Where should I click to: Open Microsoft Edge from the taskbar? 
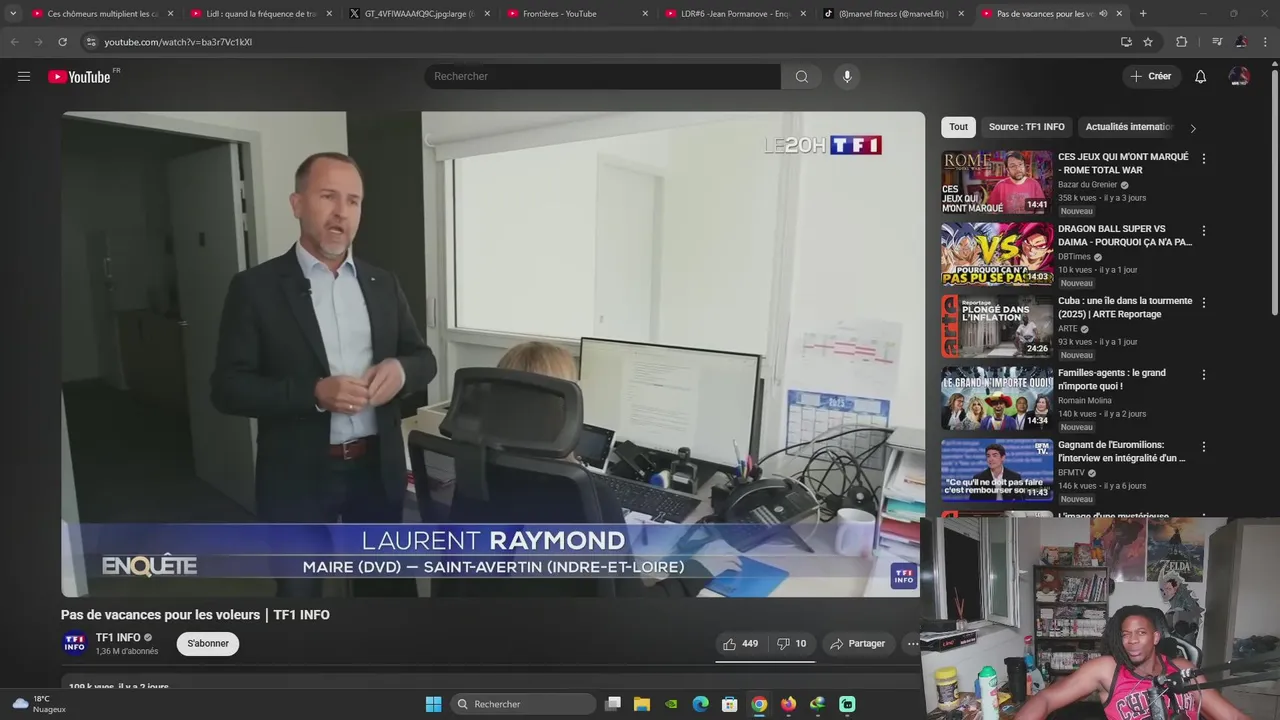(x=701, y=704)
